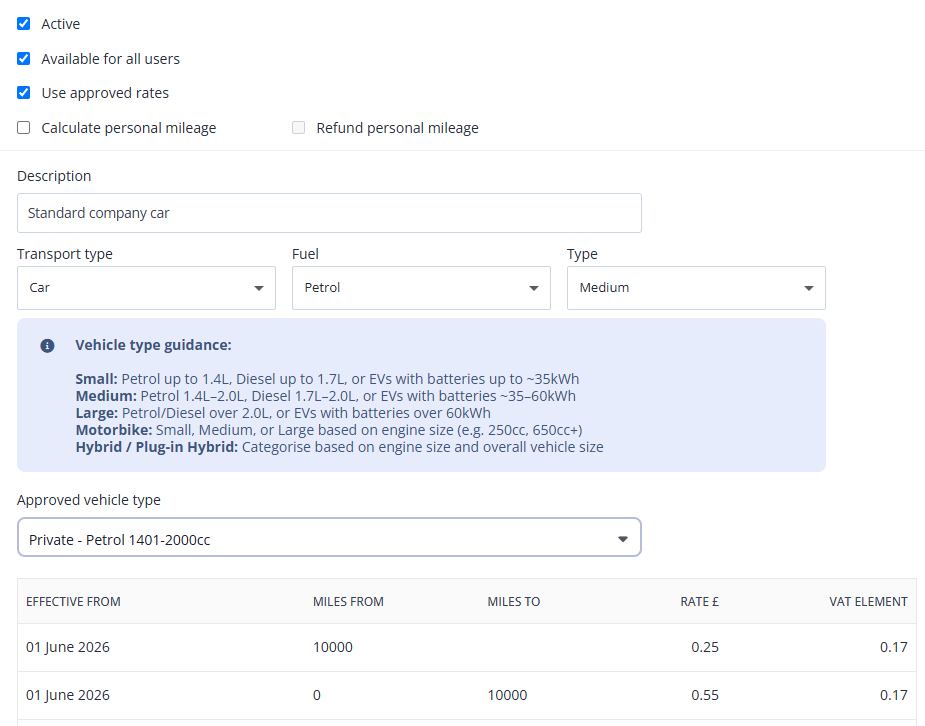The width and height of the screenshot is (925, 726).
Task: Select rate value 0.25 cell
Action: click(x=705, y=647)
